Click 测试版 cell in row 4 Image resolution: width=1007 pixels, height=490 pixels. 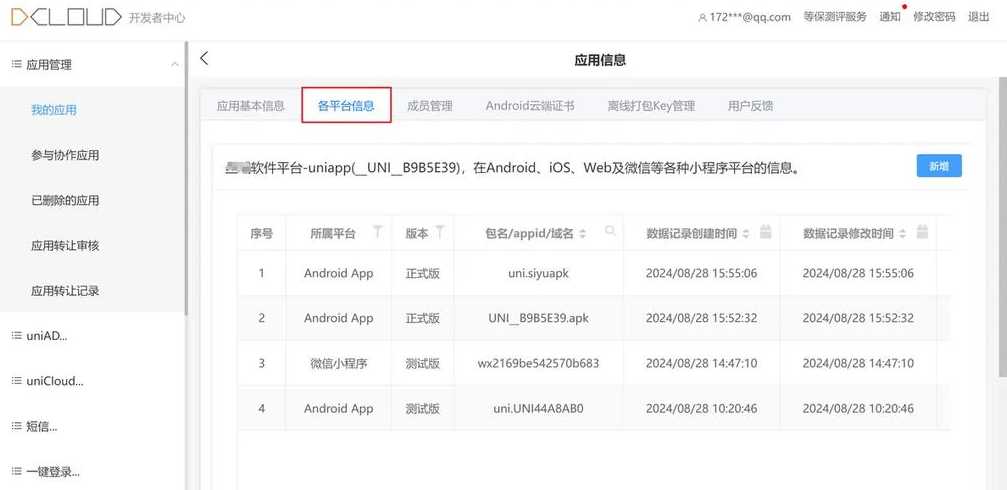coord(423,408)
